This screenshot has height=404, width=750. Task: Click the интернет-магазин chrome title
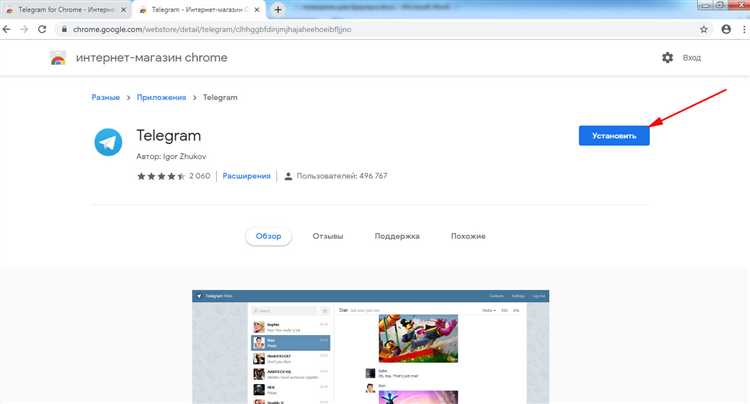coord(152,58)
